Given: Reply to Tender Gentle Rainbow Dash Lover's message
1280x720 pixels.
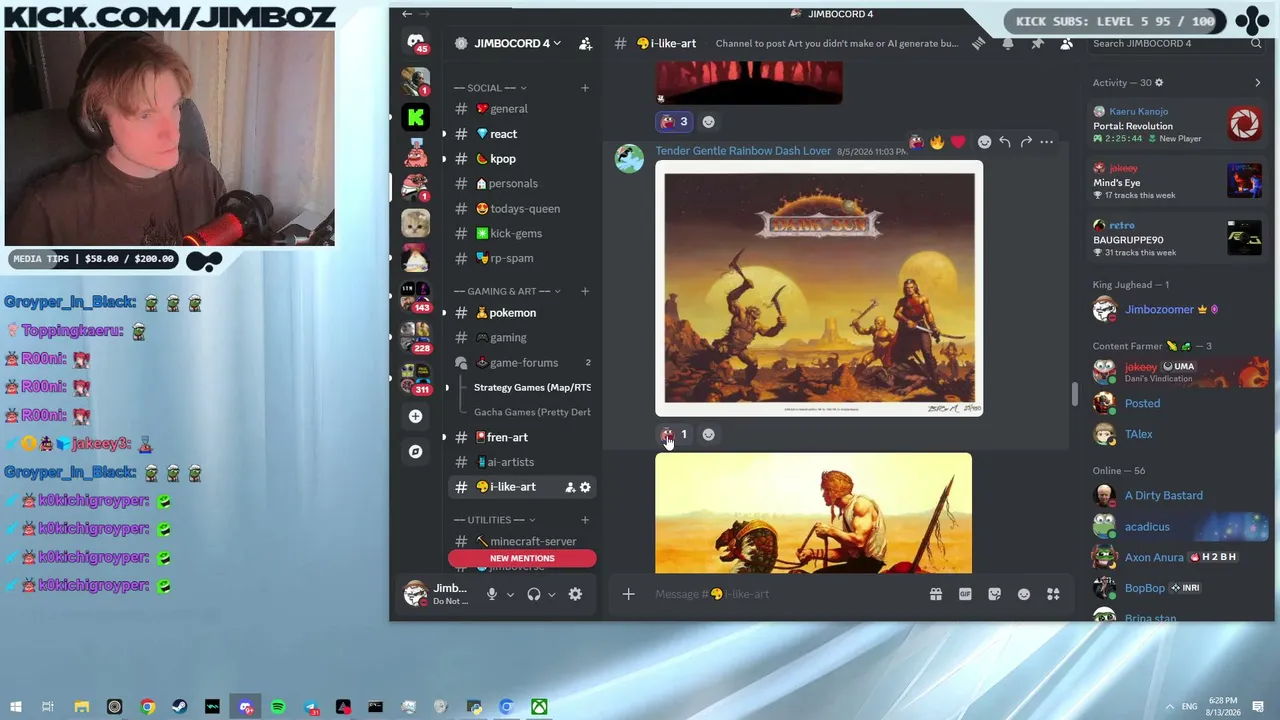Looking at the screenshot, I should tap(1005, 142).
